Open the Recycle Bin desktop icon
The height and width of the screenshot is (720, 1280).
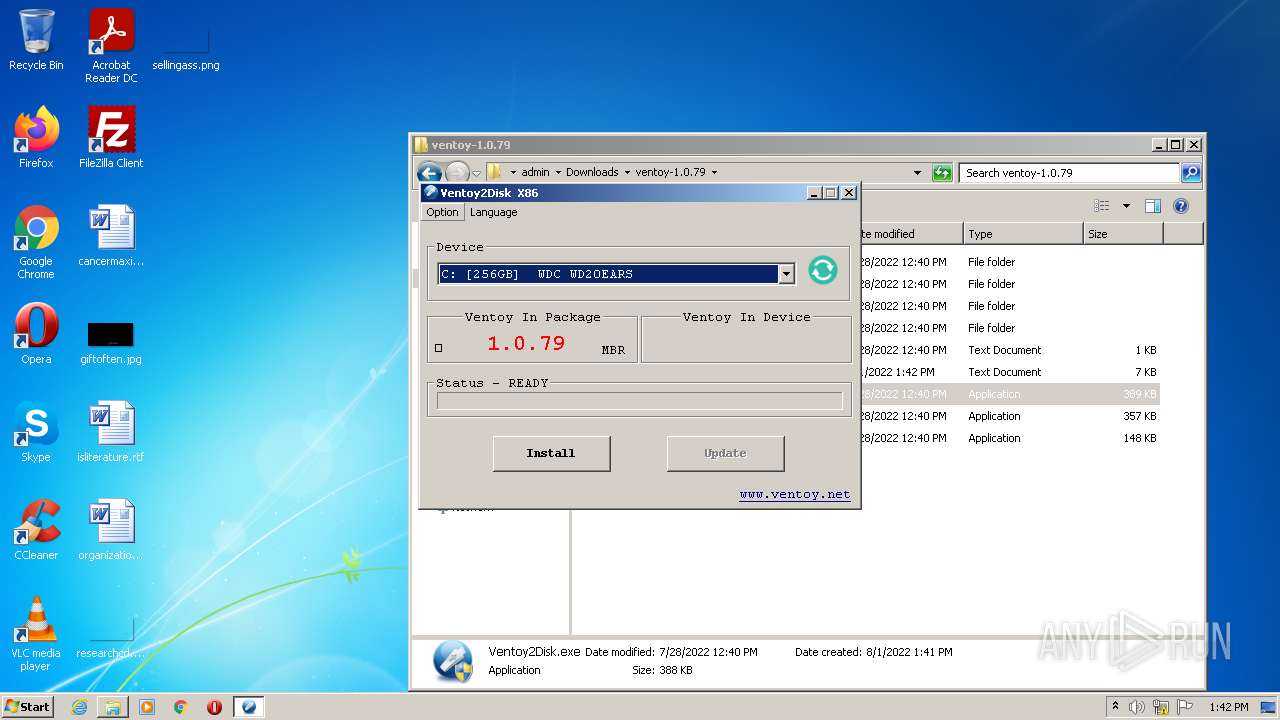tap(36, 40)
